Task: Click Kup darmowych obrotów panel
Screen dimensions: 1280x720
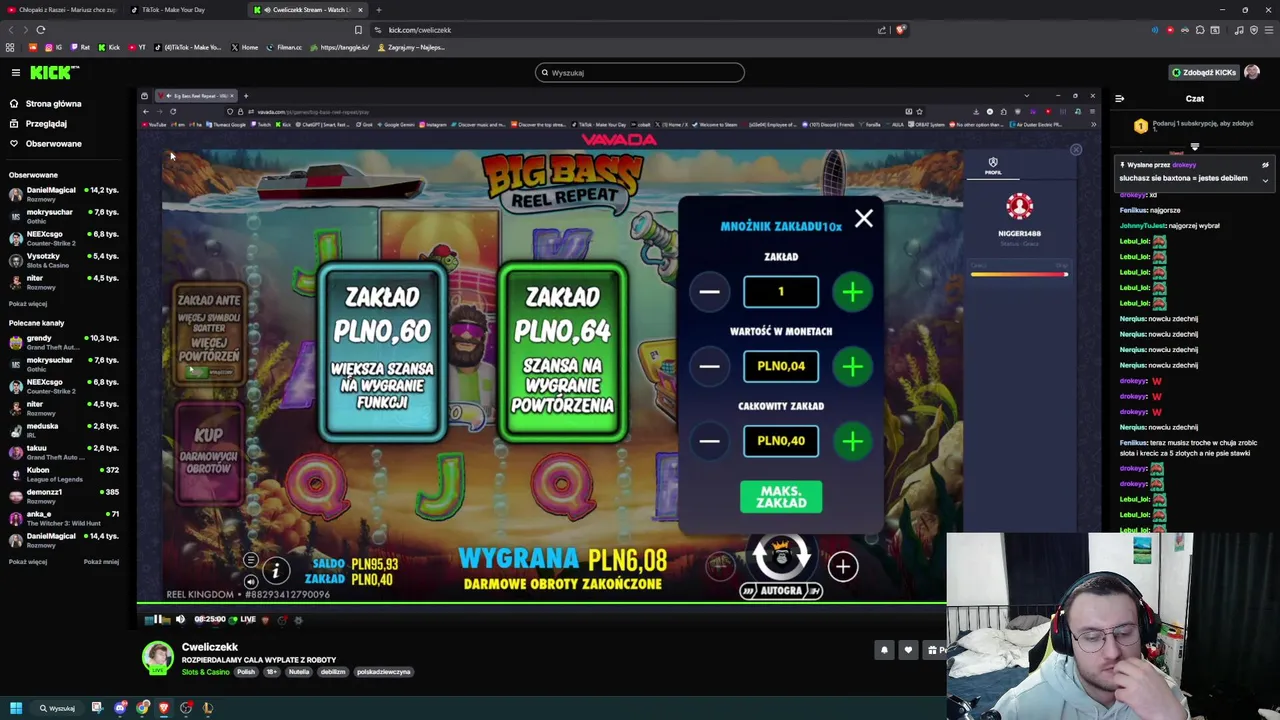Action: pos(209,453)
